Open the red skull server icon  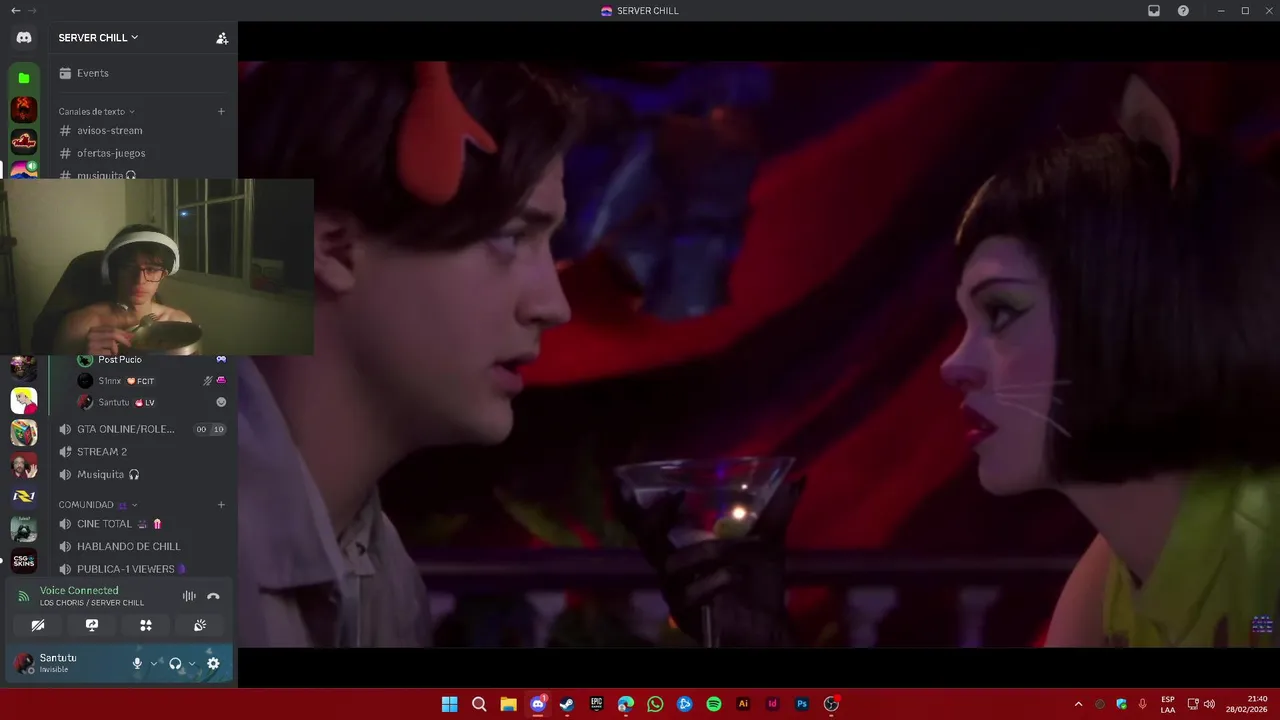tap(24, 109)
